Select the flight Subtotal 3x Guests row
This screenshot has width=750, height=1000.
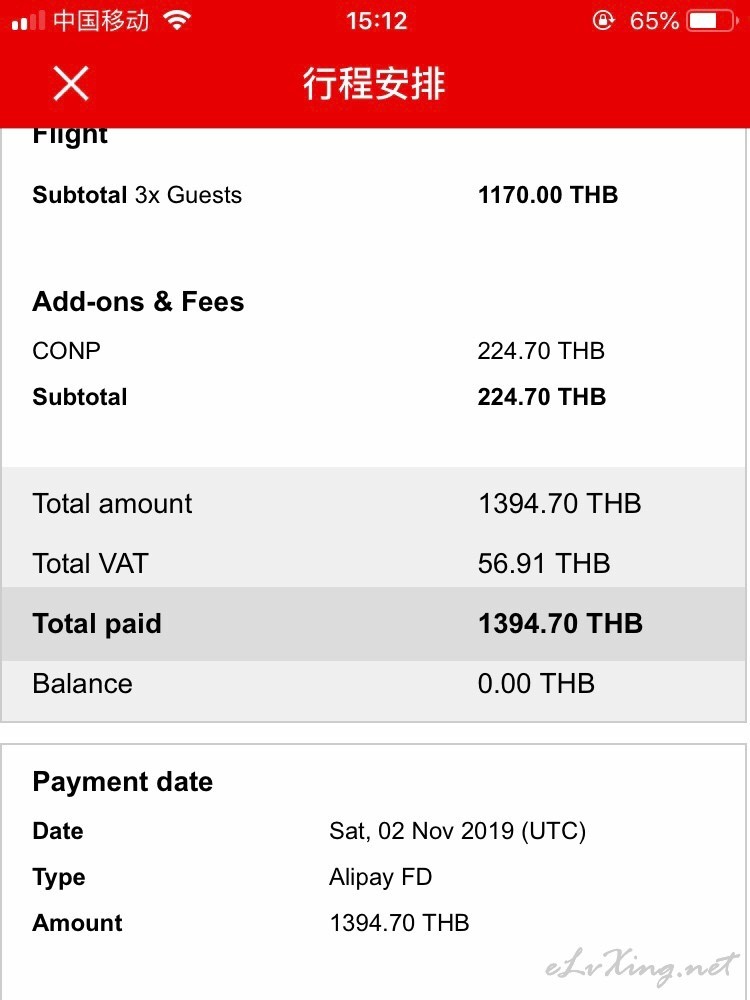point(374,195)
